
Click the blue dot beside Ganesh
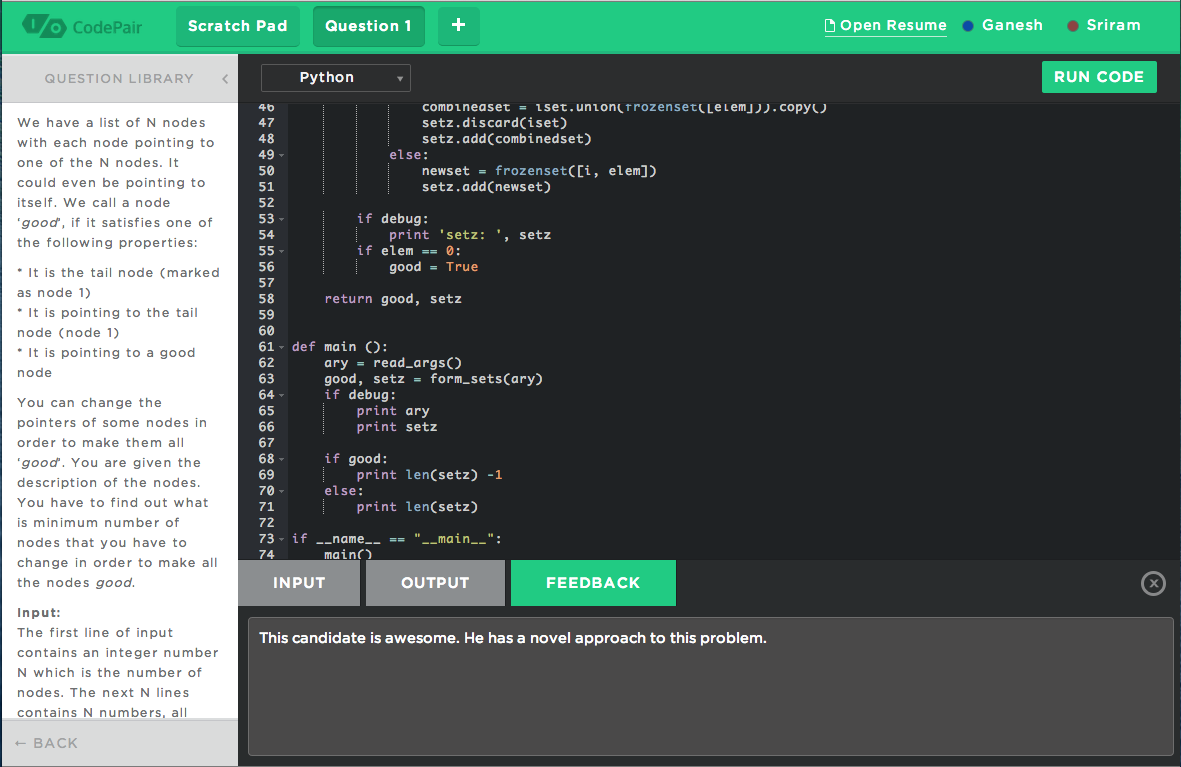(x=968, y=26)
